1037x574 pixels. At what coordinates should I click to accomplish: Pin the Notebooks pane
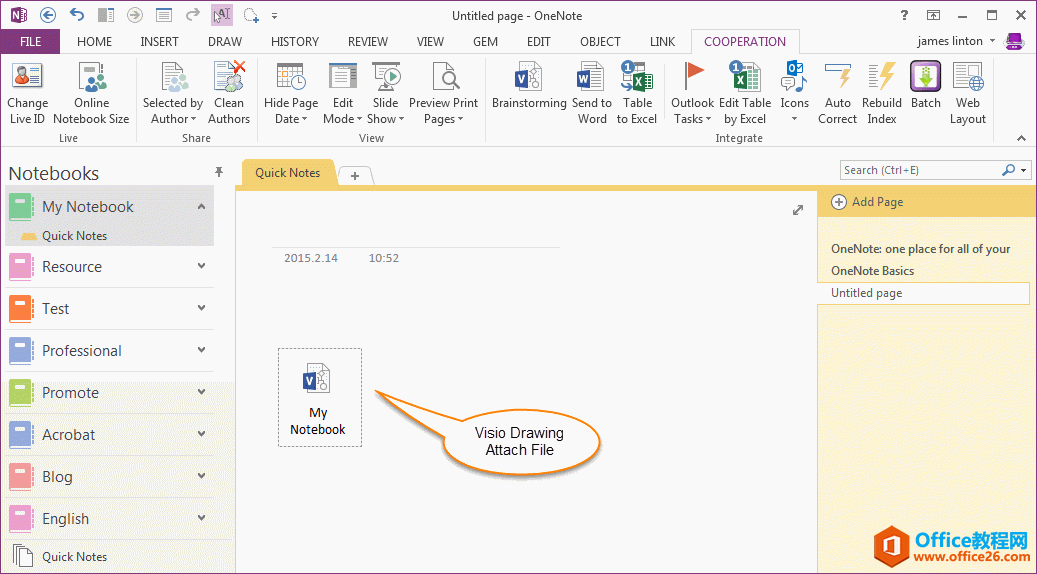point(219,172)
